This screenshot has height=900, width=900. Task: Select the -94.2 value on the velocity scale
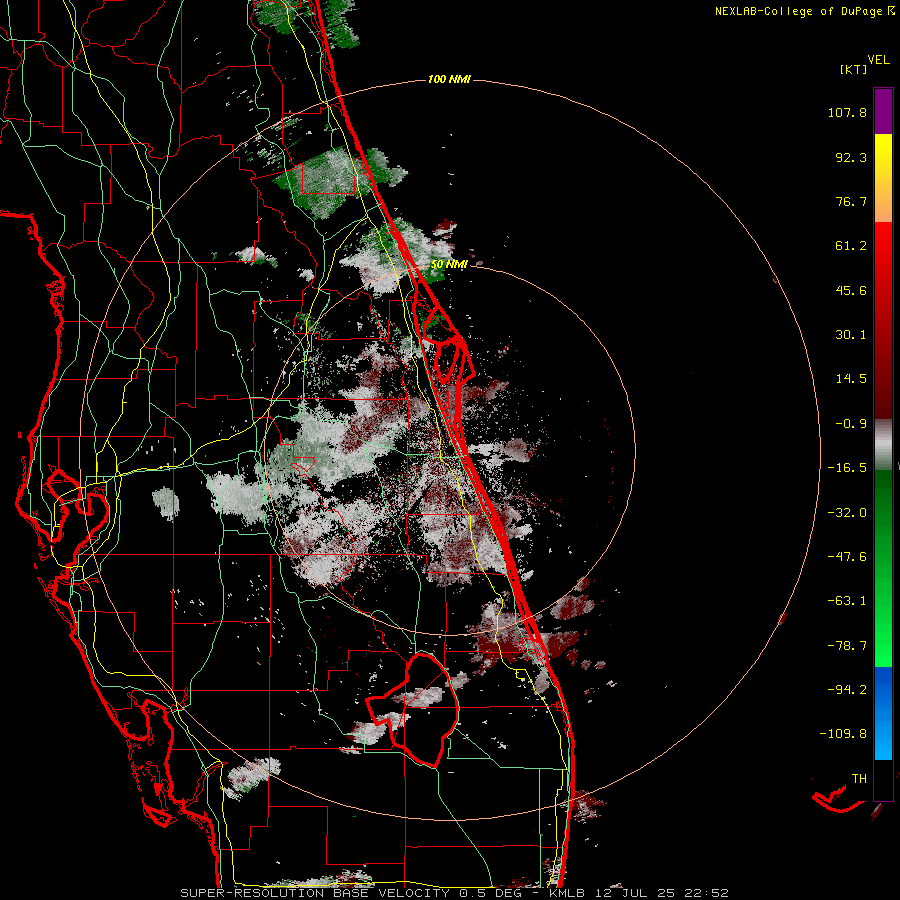pos(847,690)
